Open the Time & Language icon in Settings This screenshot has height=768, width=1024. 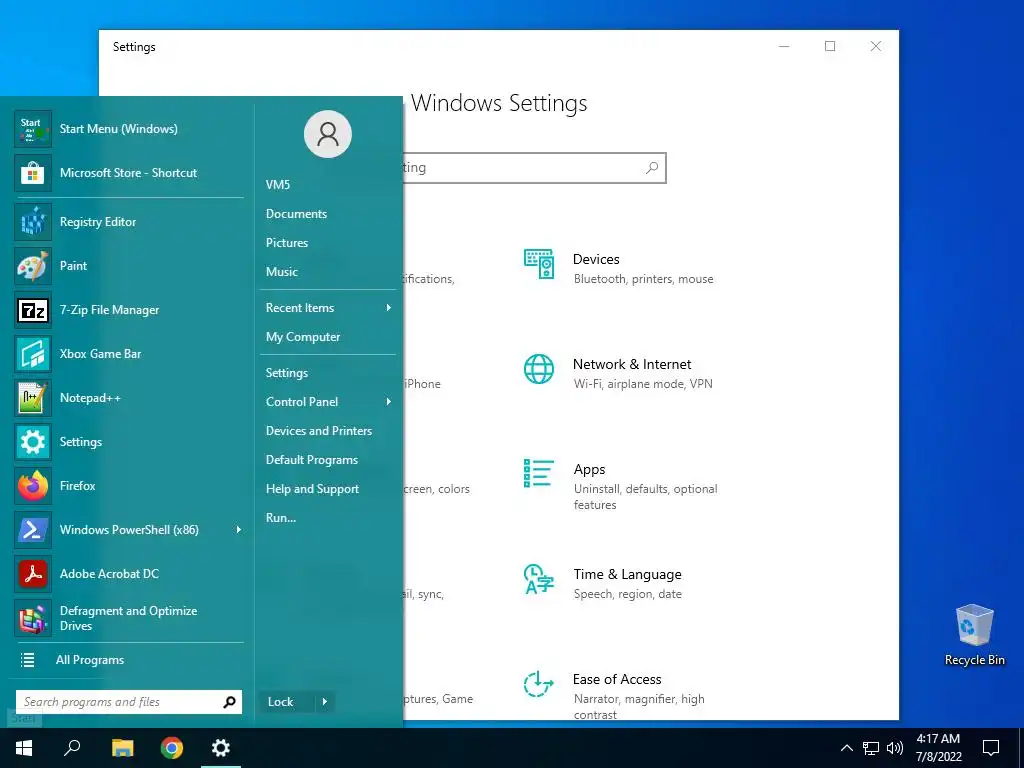tap(539, 579)
